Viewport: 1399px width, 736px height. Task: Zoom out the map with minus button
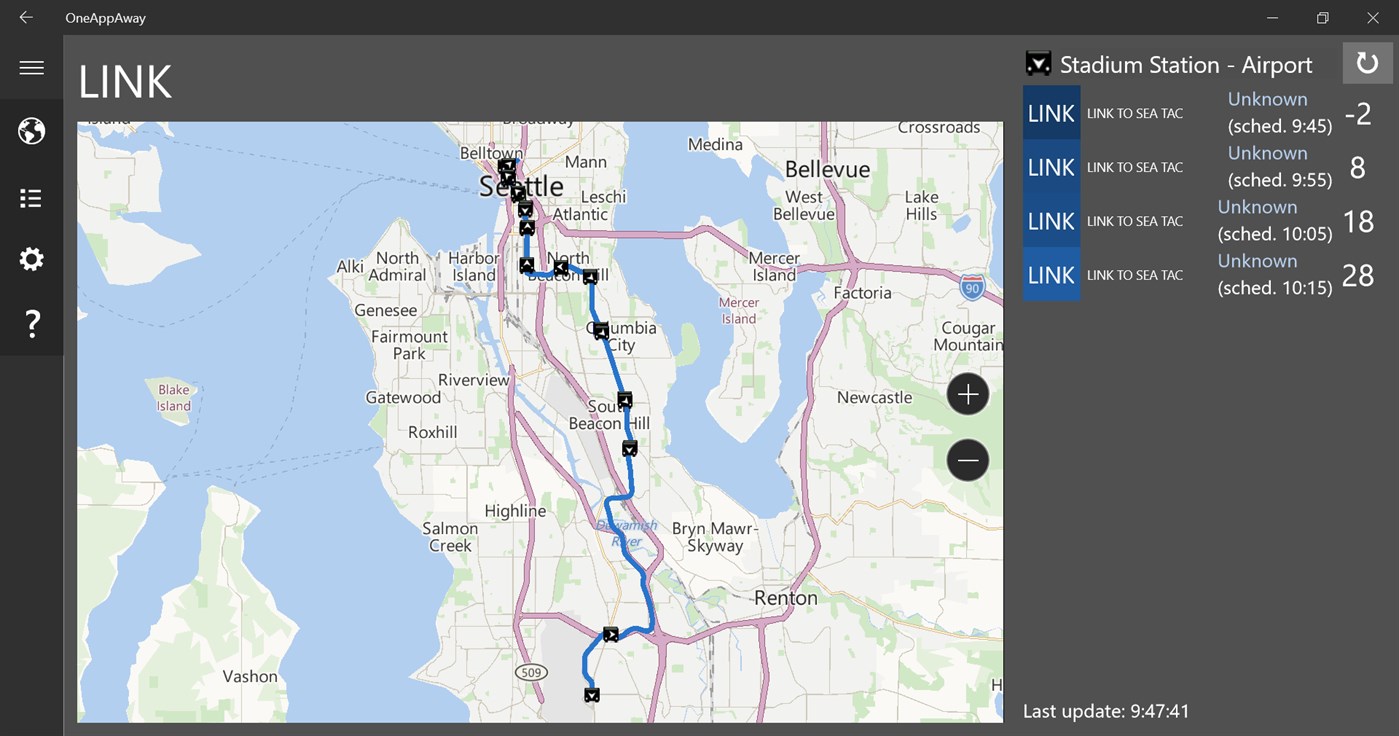967,460
